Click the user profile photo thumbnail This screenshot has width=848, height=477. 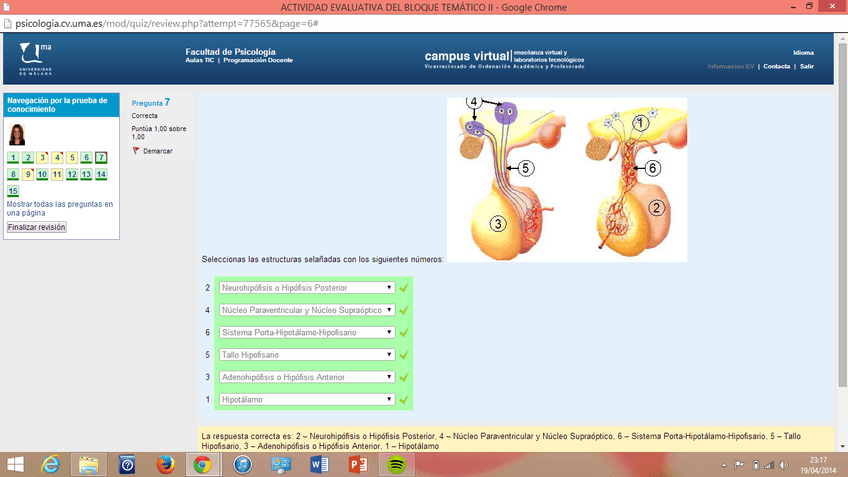17,135
